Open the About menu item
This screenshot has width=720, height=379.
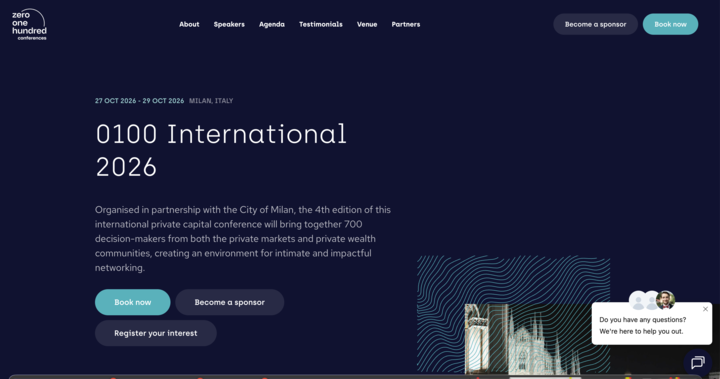[x=189, y=24]
